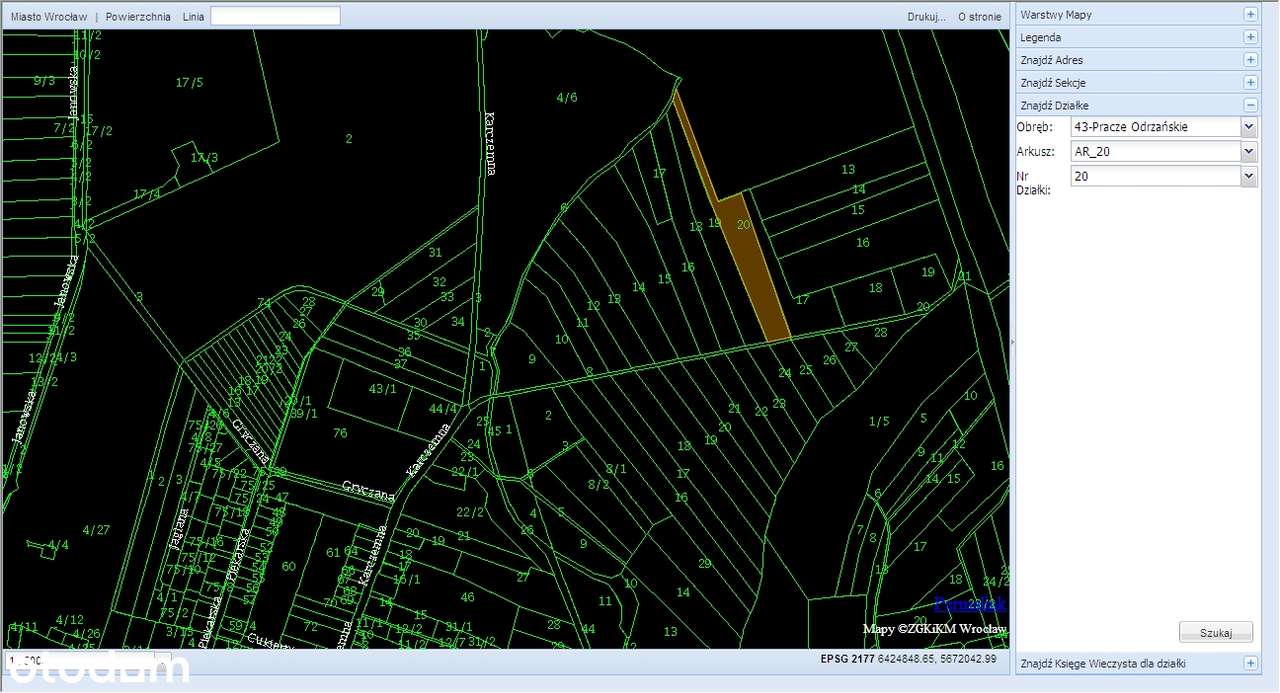Viewport: 1280px width, 693px height.
Task: Open the Arkusz AR_20 dropdown
Action: [1248, 151]
